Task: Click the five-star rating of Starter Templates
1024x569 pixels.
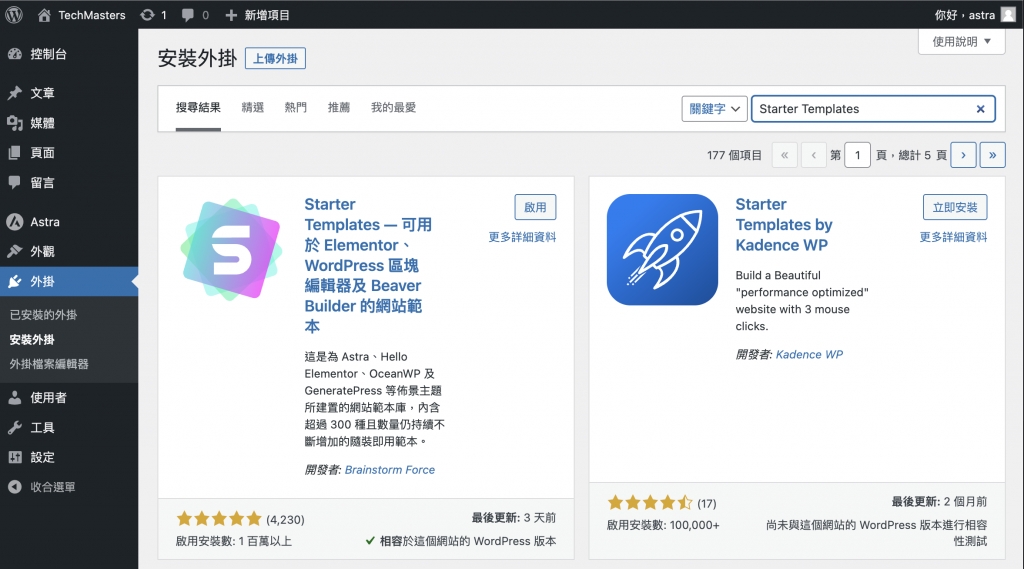Action: [219, 519]
